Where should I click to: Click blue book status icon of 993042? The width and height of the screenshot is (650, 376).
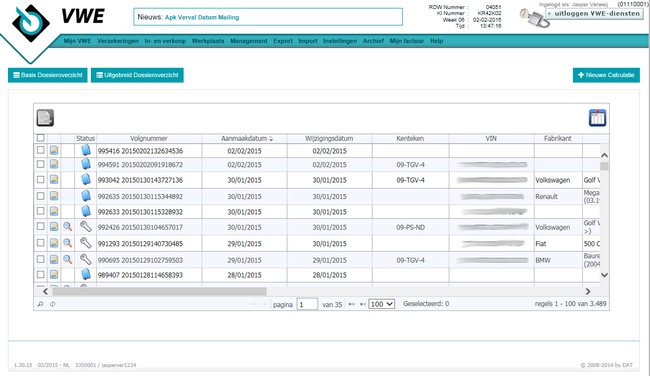86,180
